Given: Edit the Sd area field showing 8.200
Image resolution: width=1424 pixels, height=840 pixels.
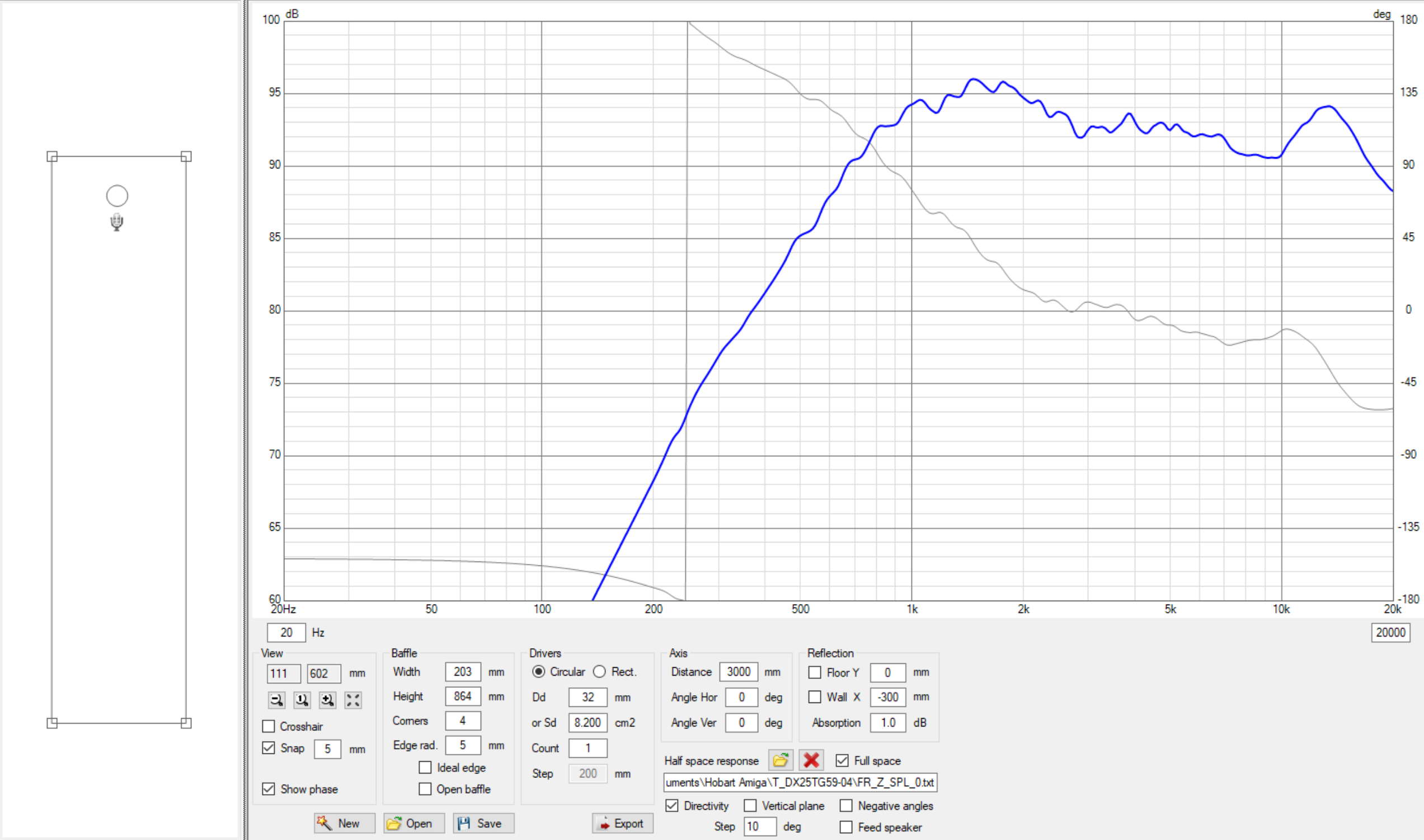Looking at the screenshot, I should 588,723.
